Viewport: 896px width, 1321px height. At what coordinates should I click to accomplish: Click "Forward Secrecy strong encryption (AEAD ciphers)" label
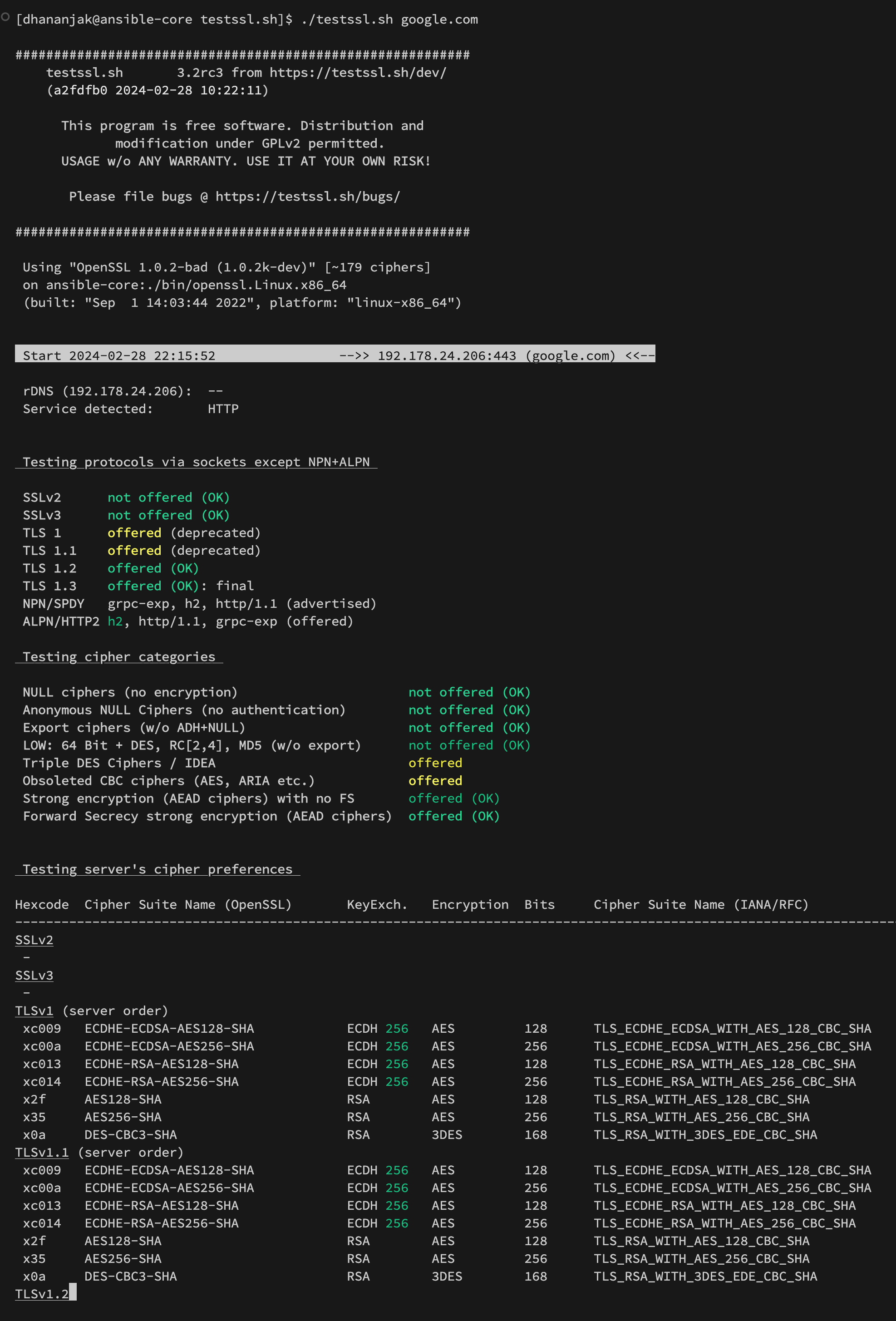point(207,816)
